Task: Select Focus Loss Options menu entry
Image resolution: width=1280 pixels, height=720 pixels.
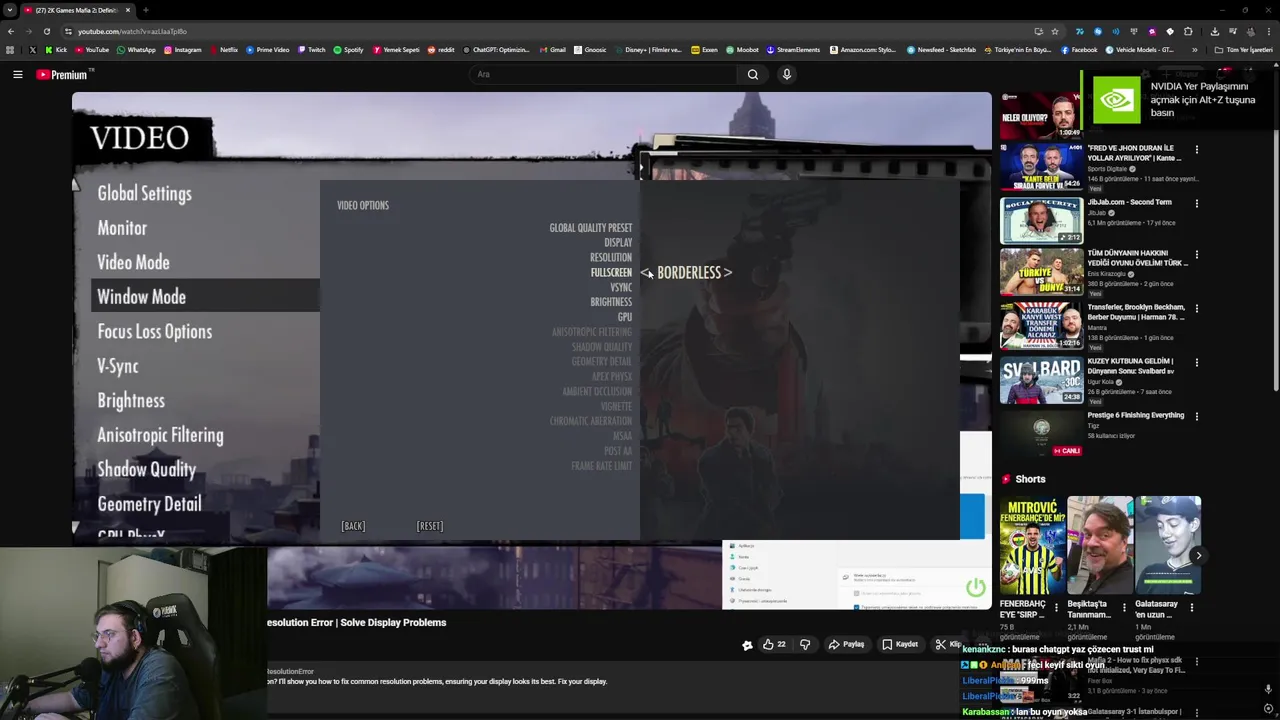Action: 154,332
